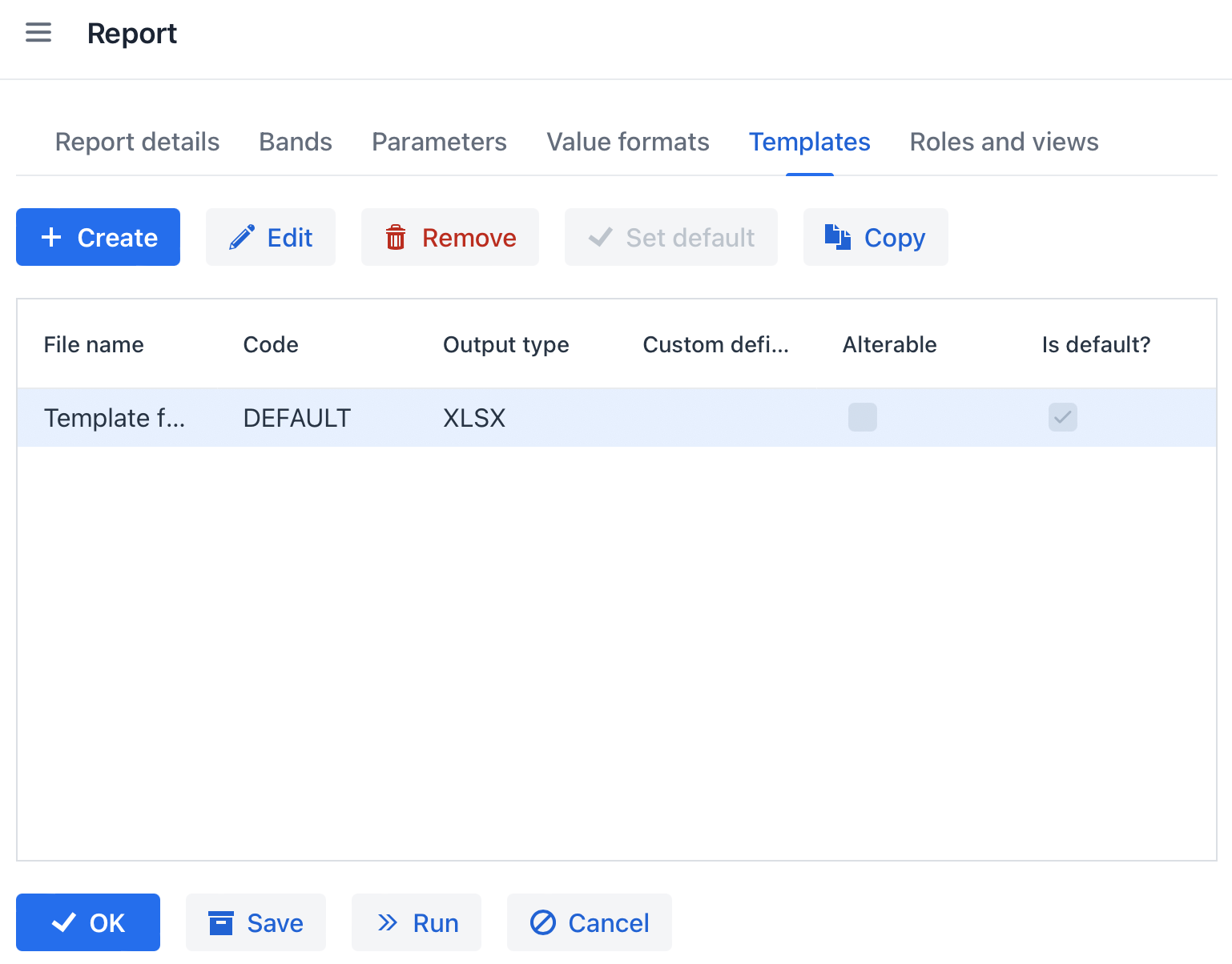Open the Bands tab
The image size is (1232, 964).
(x=296, y=142)
